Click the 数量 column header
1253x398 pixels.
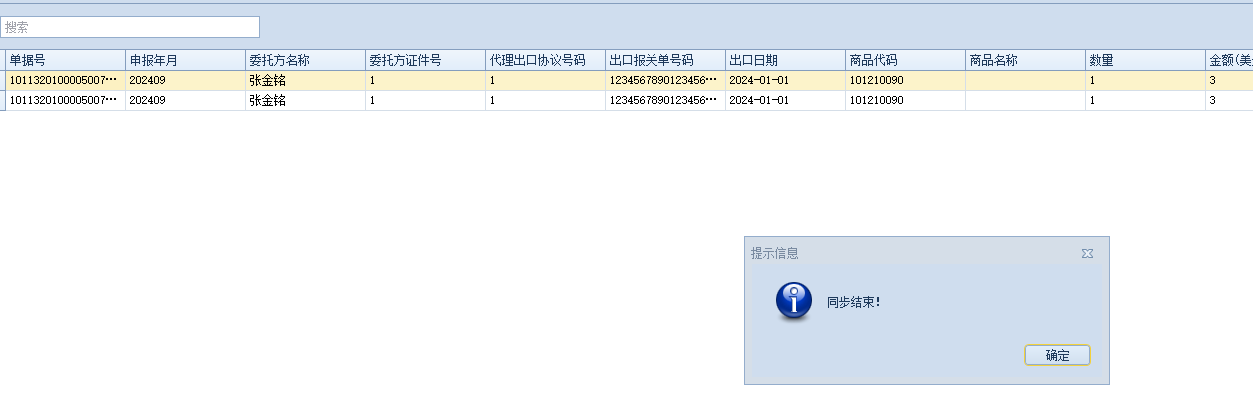tap(1146, 60)
